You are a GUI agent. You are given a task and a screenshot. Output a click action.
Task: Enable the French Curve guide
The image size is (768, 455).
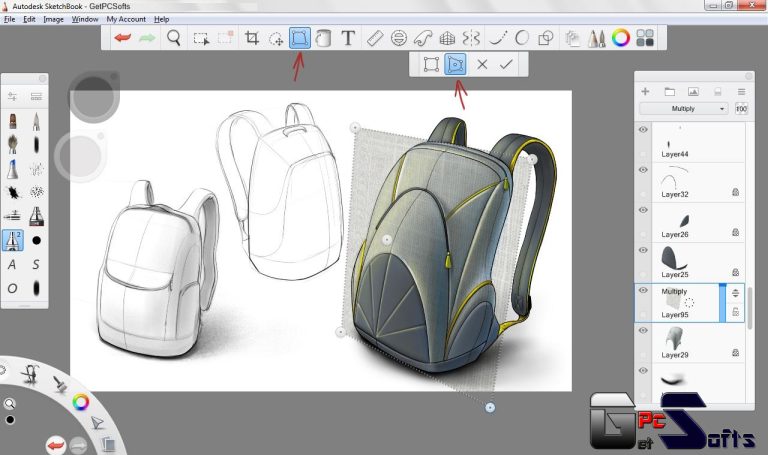pos(423,38)
